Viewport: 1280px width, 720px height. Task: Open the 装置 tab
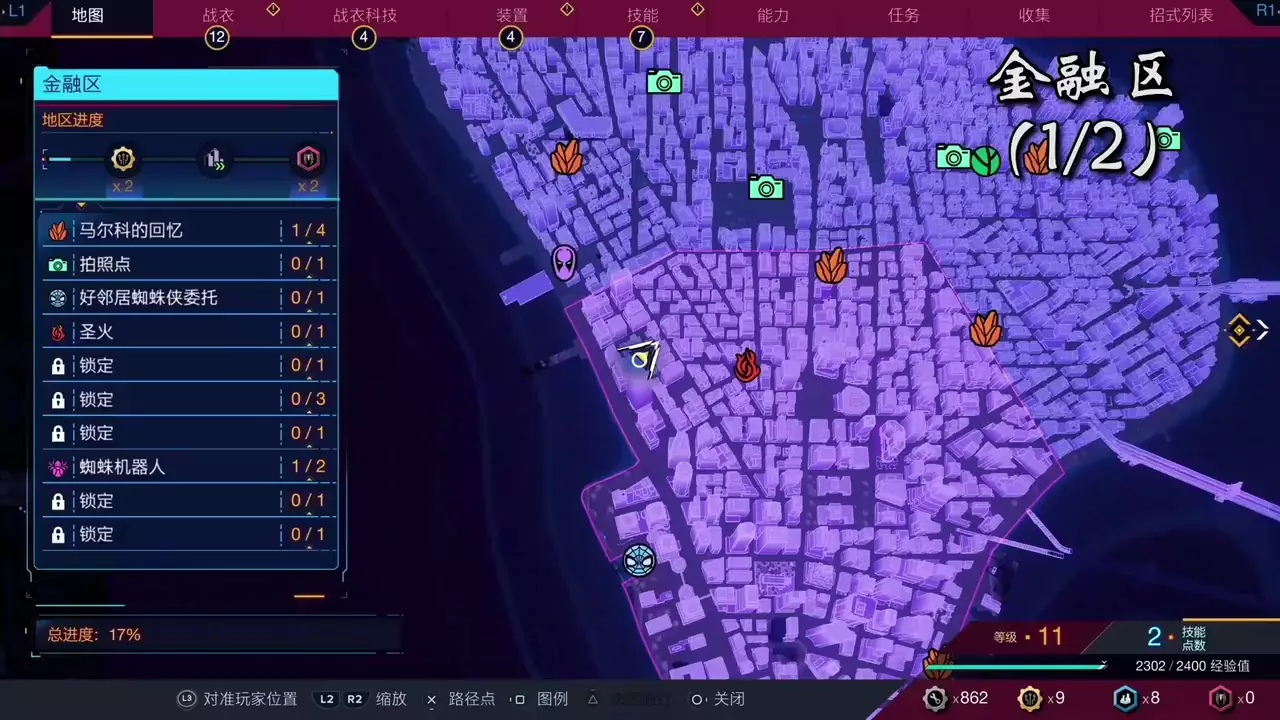[512, 16]
